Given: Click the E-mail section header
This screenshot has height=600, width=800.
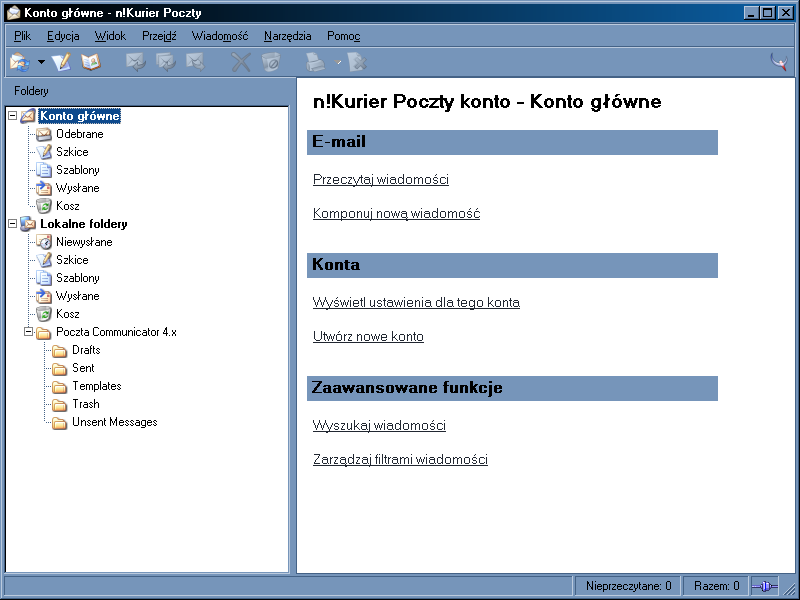Looking at the screenshot, I should click(512, 142).
